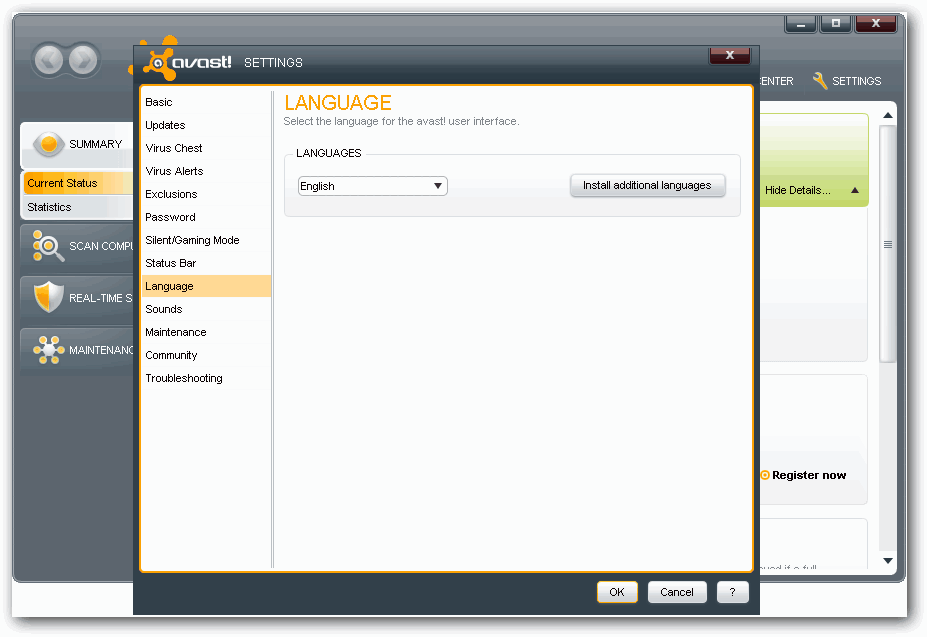
Task: Select the Language settings item
Action: point(205,286)
